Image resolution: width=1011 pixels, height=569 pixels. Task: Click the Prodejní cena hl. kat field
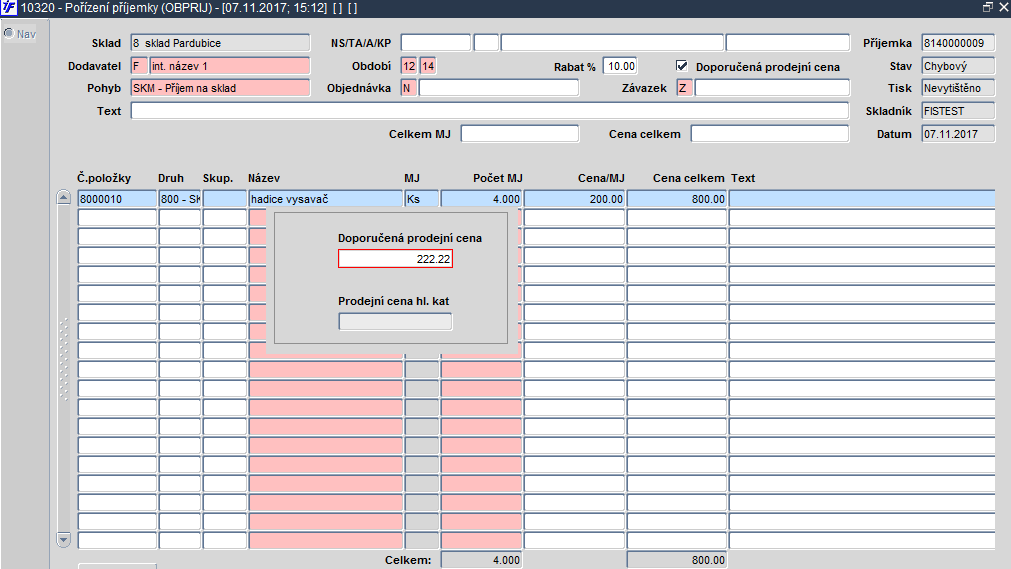(x=395, y=321)
